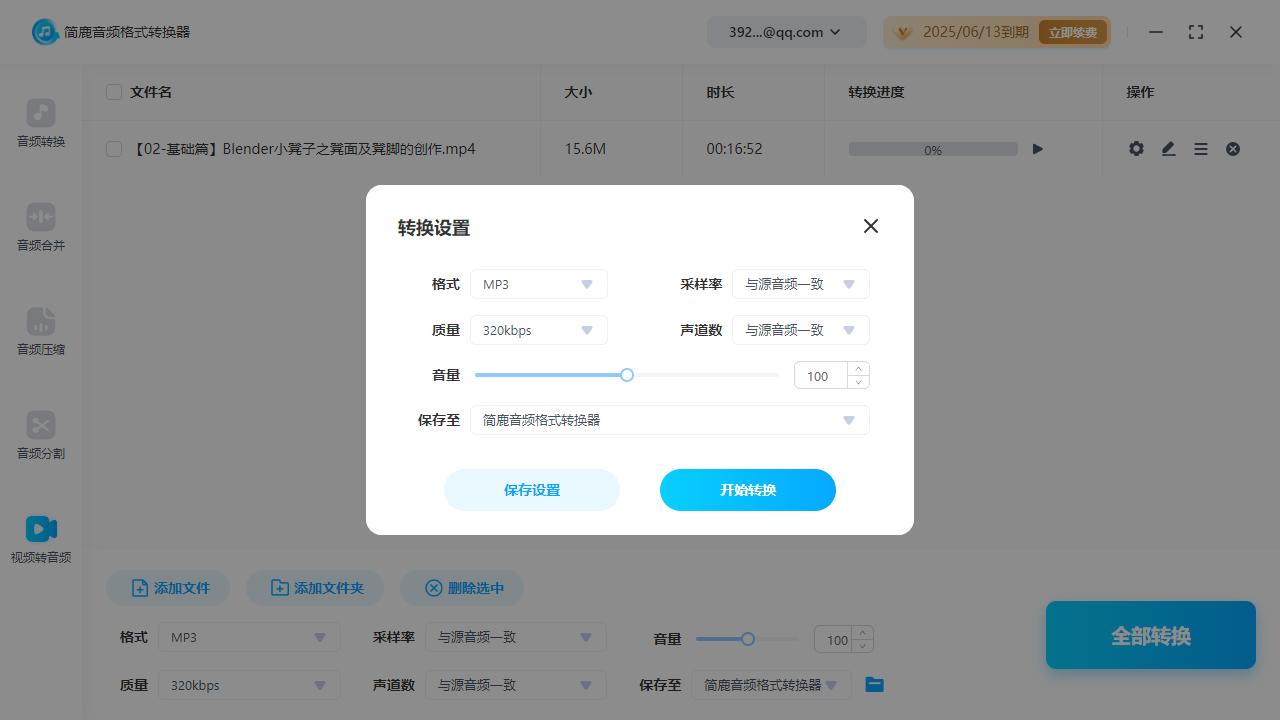Screen dimensions: 1280x720
Task: Switch to 音频压缩 in the sidebar
Action: click(40, 332)
